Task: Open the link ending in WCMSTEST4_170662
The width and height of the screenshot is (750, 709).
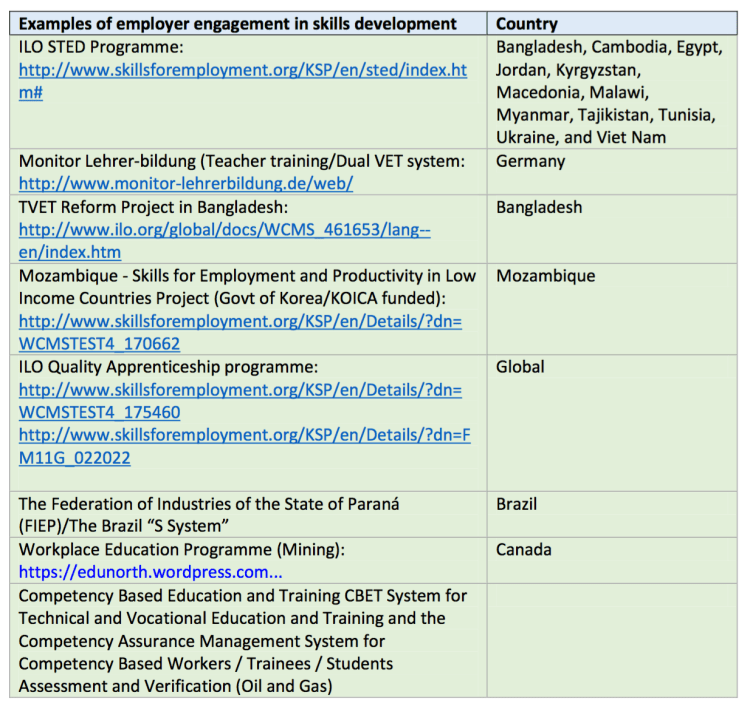Action: tap(240, 321)
